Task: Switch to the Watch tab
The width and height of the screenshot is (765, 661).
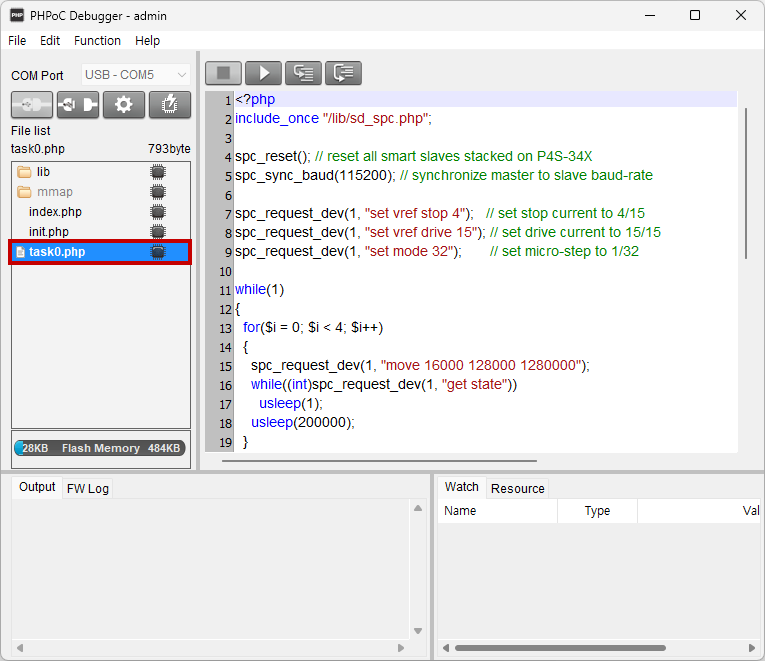Action: (x=462, y=487)
